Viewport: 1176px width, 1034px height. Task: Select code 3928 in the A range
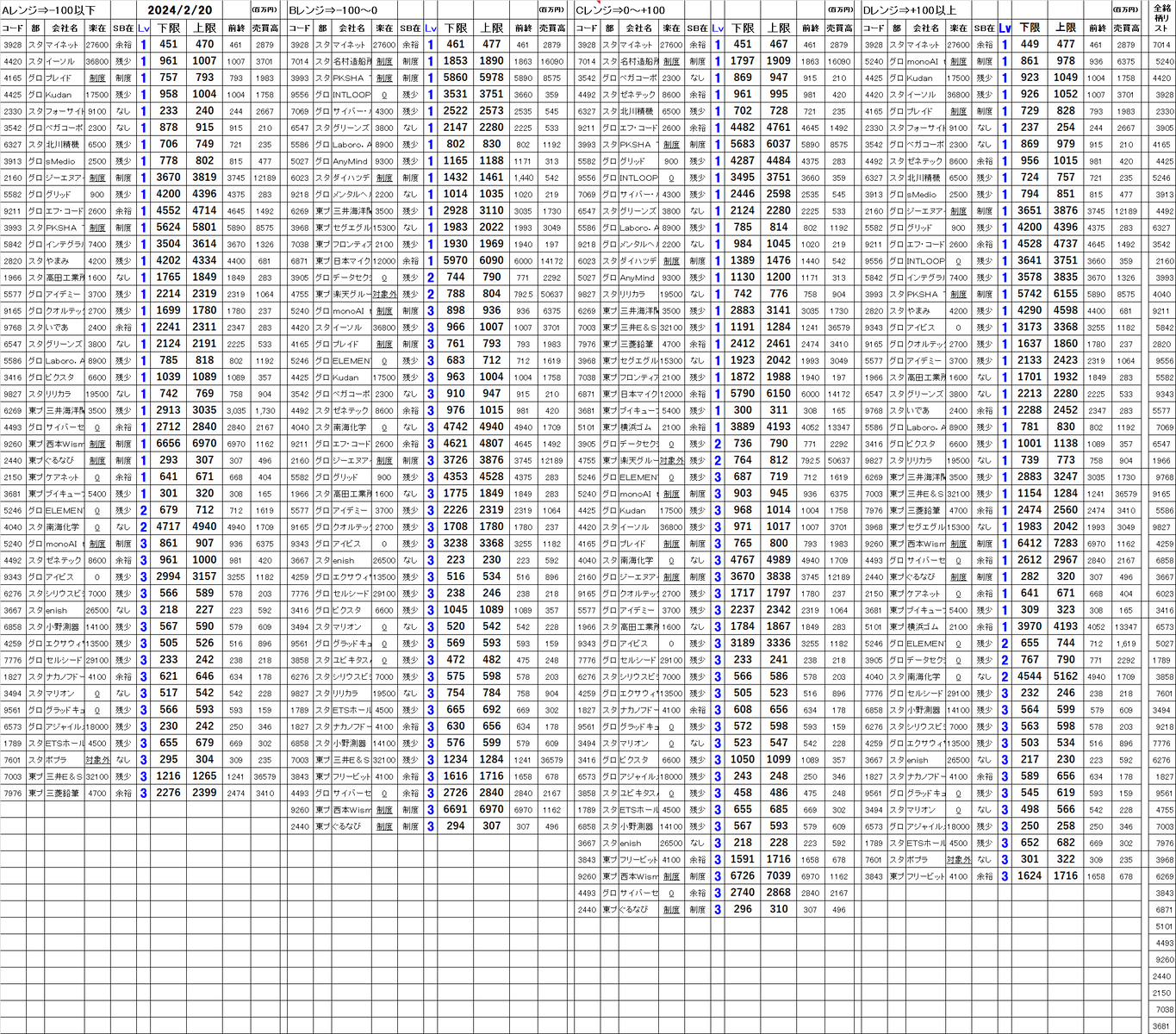point(13,45)
